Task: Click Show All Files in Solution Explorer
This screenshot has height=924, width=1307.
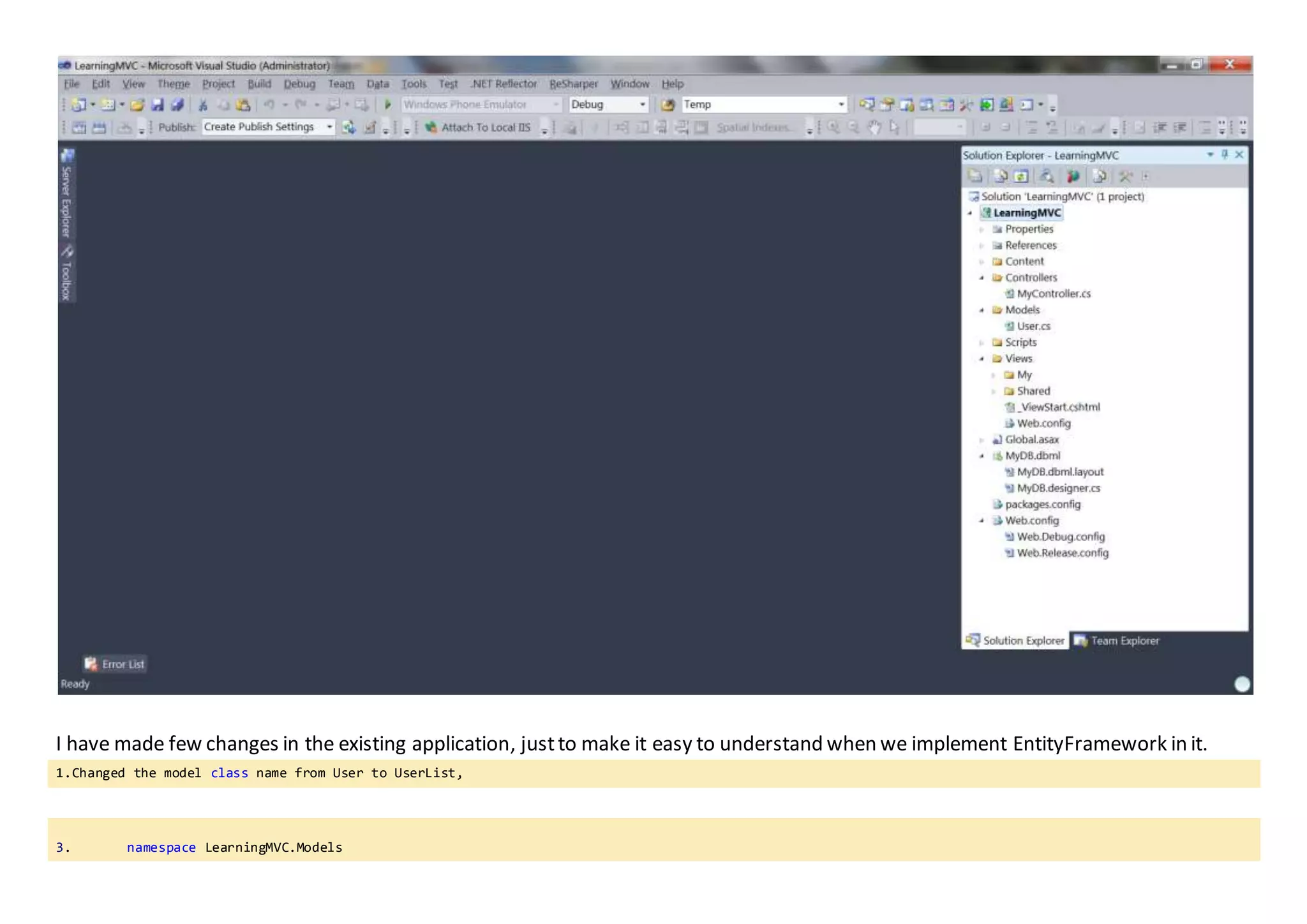Action: coord(1001,176)
